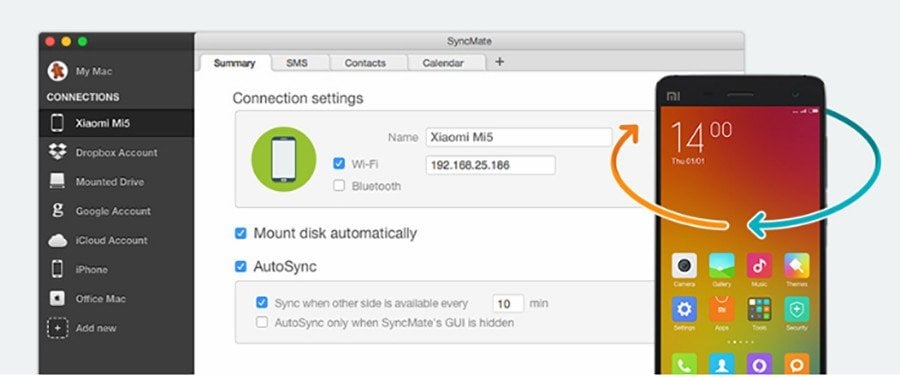The image size is (900, 377).
Task: Click the My Mac avatar icon
Action: coord(57,71)
